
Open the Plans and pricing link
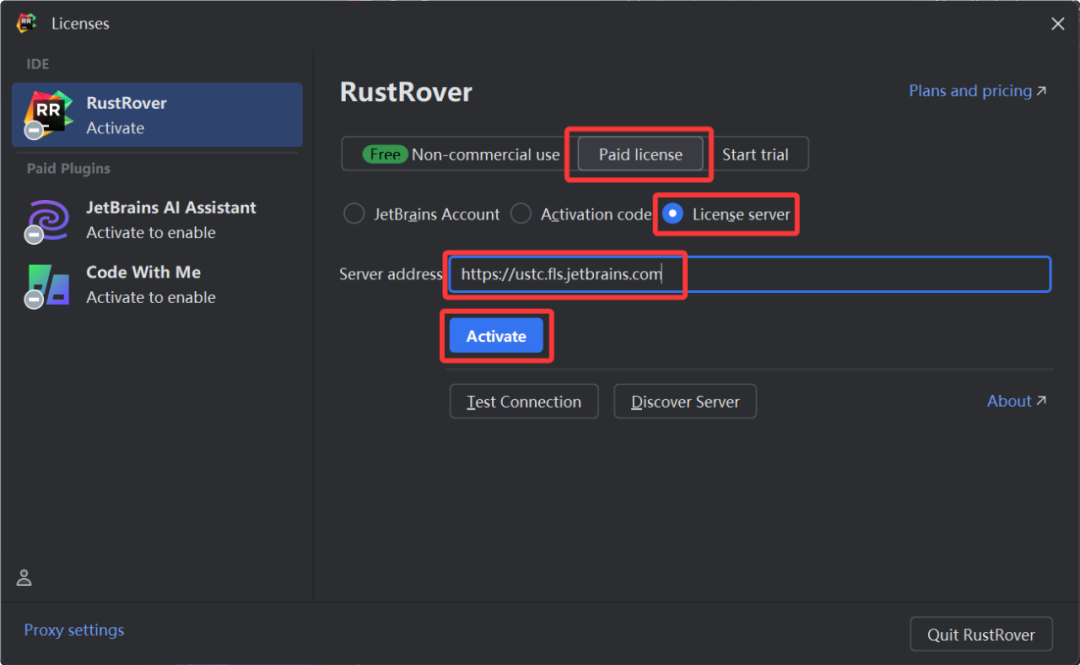(x=977, y=91)
